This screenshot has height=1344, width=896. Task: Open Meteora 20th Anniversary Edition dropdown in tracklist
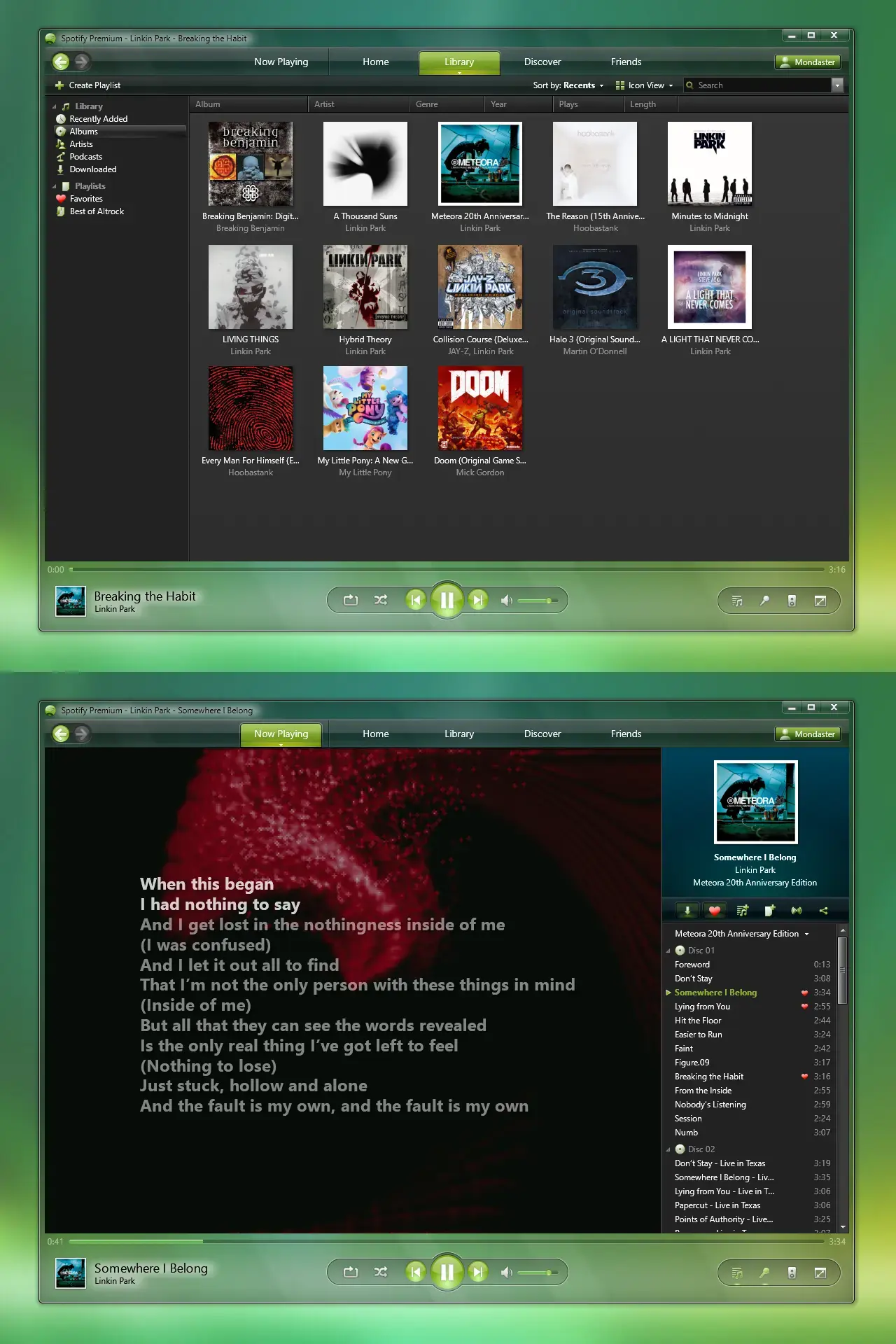[x=741, y=934]
